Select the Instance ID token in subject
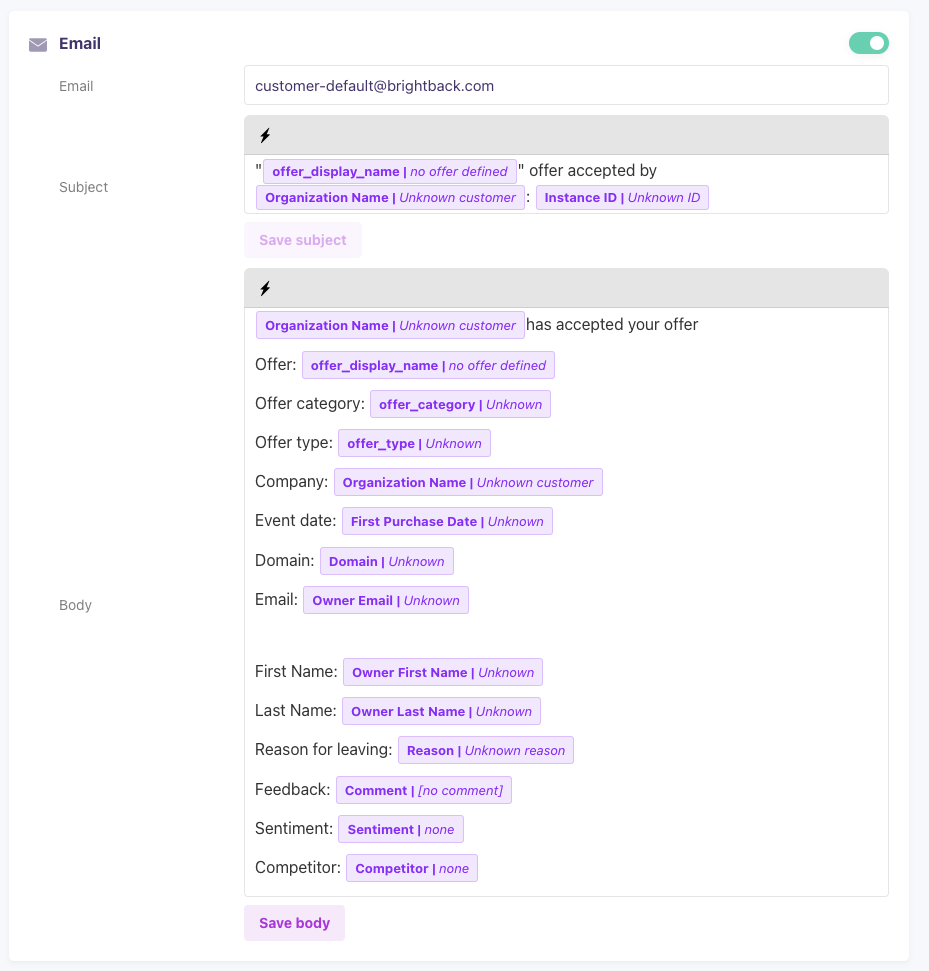Viewport: 929px width, 971px height. [621, 198]
